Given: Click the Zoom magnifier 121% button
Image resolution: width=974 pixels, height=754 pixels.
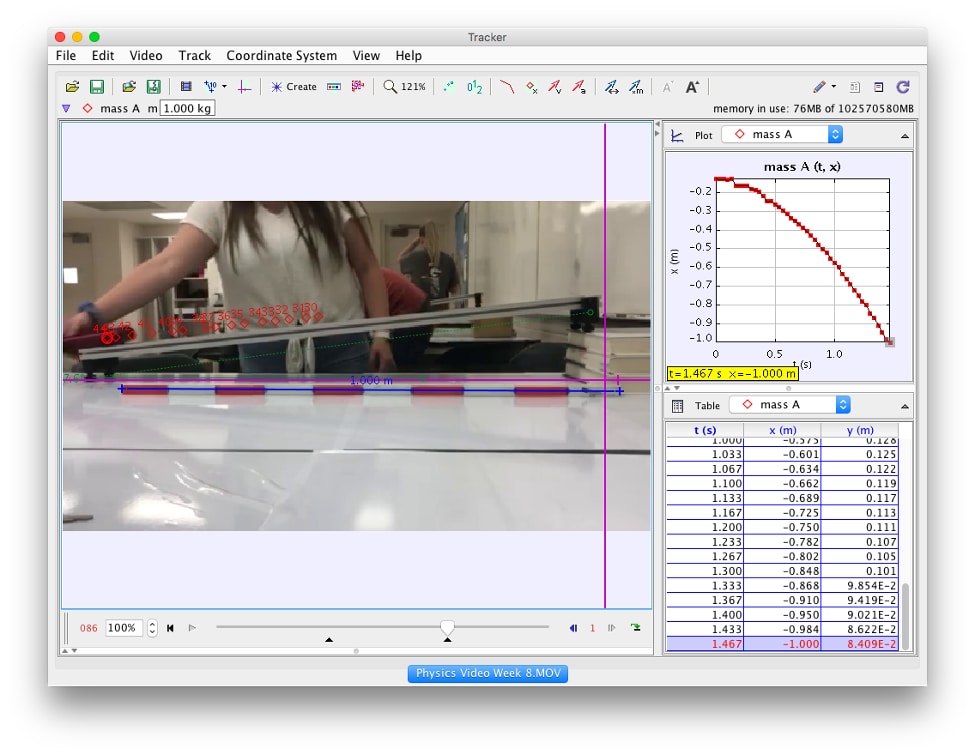Looking at the screenshot, I should (404, 87).
